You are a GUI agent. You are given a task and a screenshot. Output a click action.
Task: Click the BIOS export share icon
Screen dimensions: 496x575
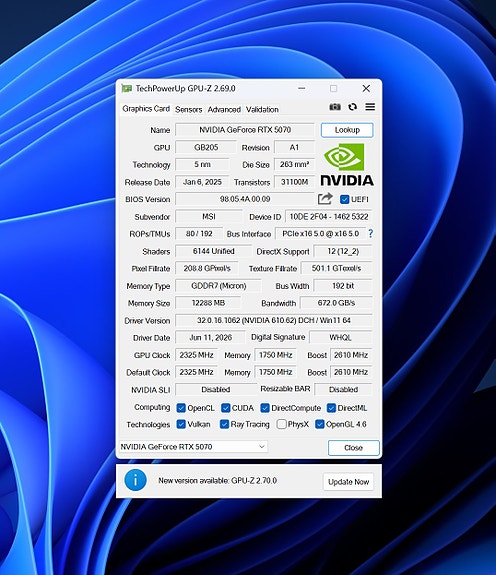click(325, 199)
